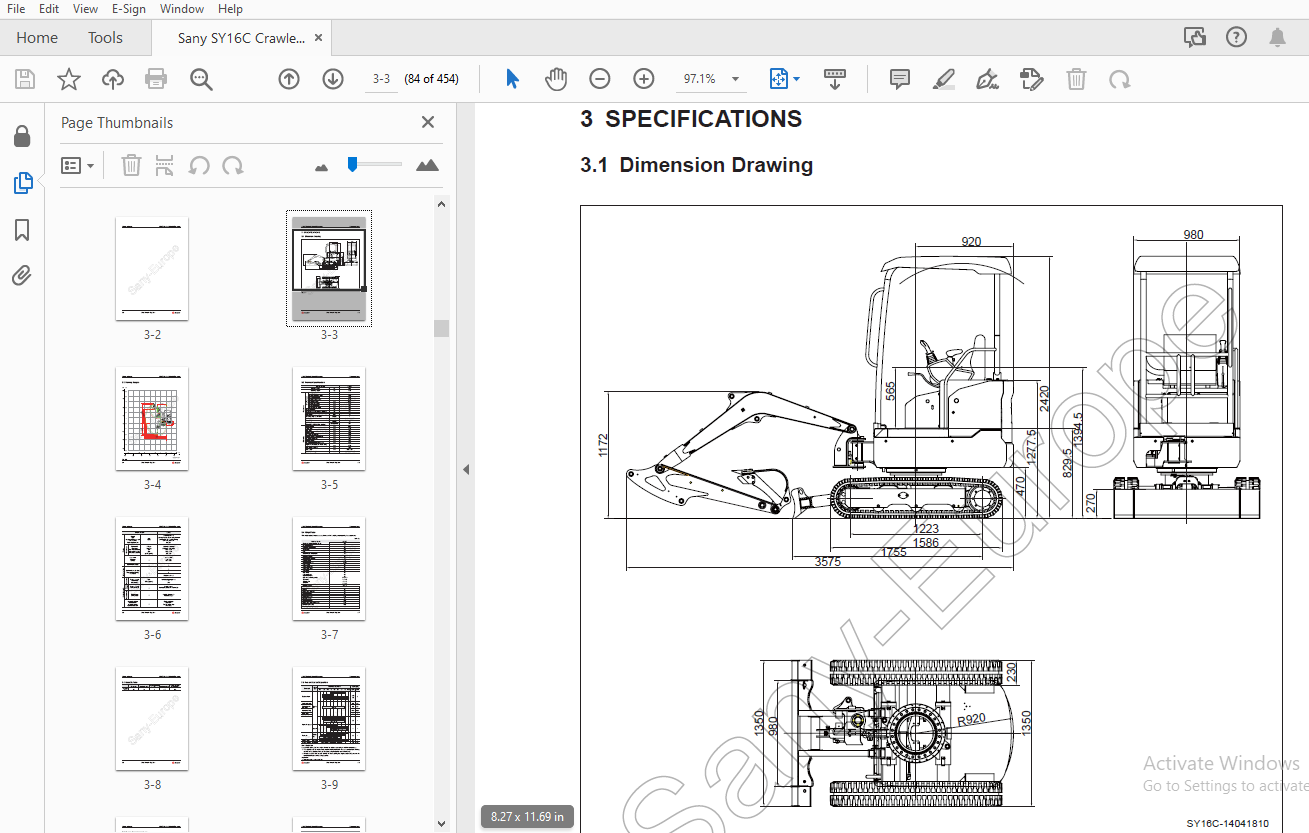Viewport: 1309px width, 833px height.
Task: Click the page number input field
Action: (x=381, y=79)
